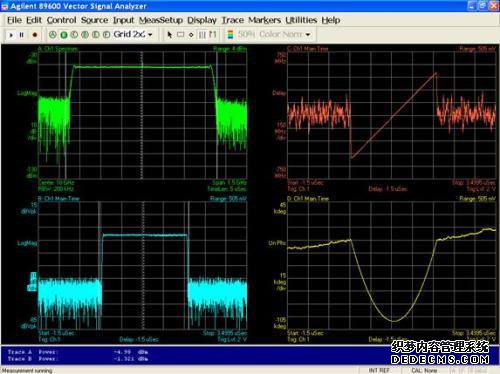Toggle trace C selector button
Viewport: 500px width, 374px height.
coord(74,35)
